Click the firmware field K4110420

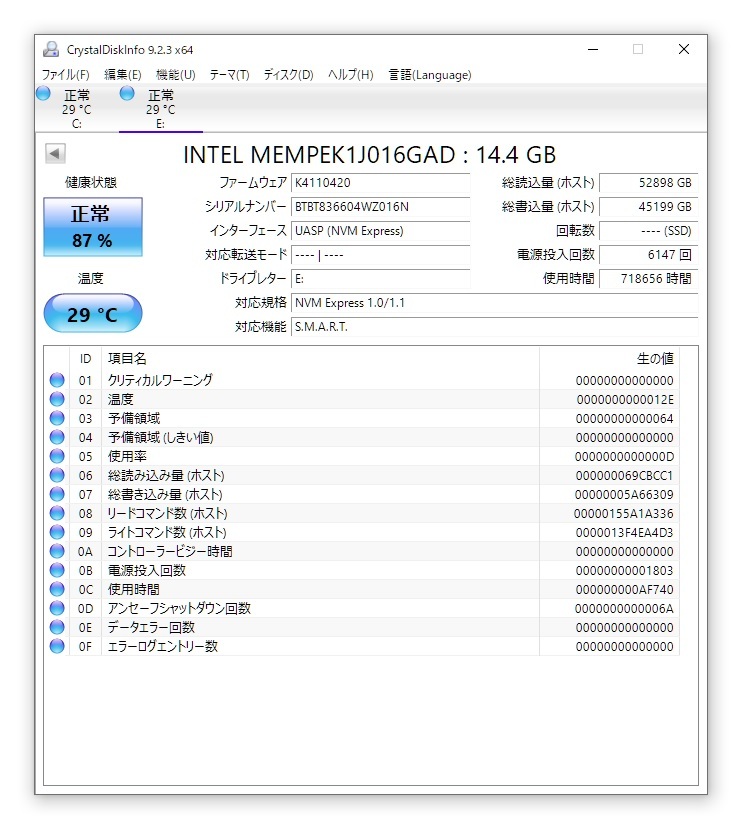(381, 183)
